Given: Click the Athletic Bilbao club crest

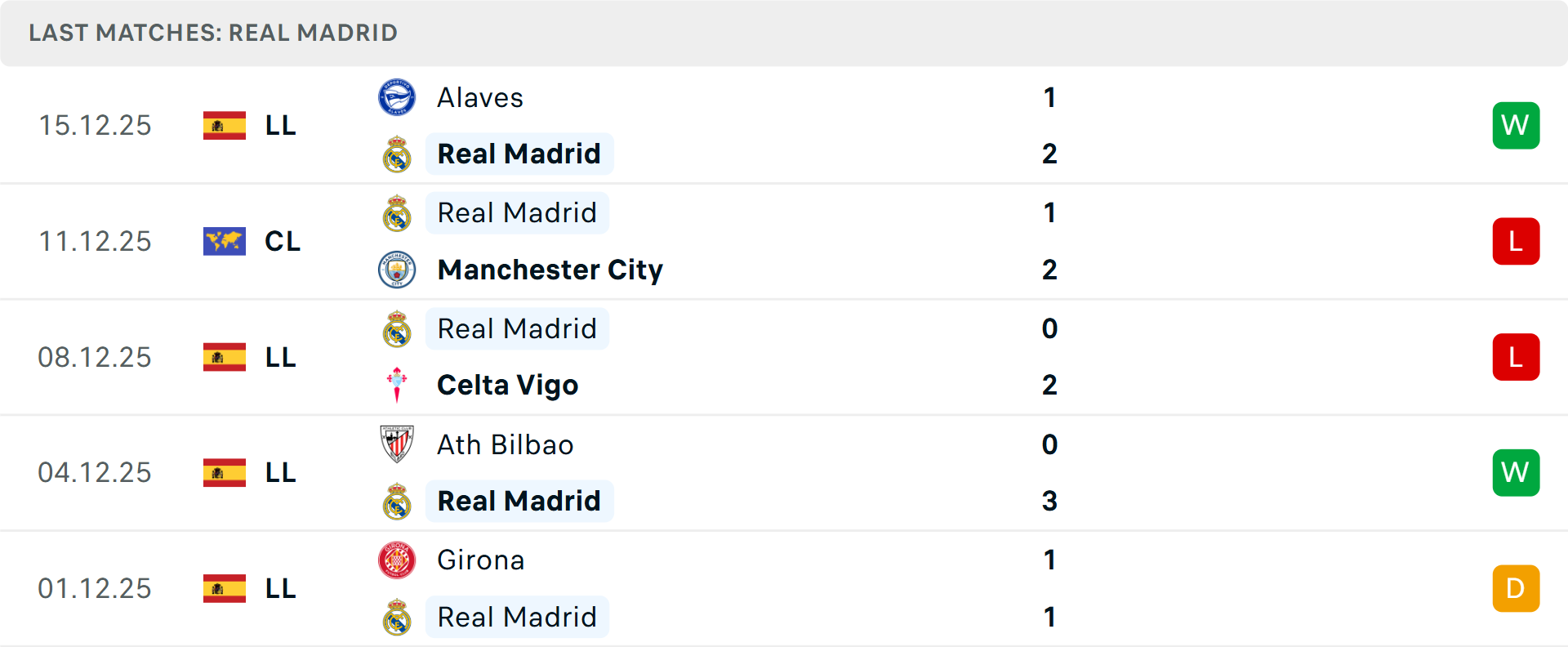Looking at the screenshot, I should (397, 444).
